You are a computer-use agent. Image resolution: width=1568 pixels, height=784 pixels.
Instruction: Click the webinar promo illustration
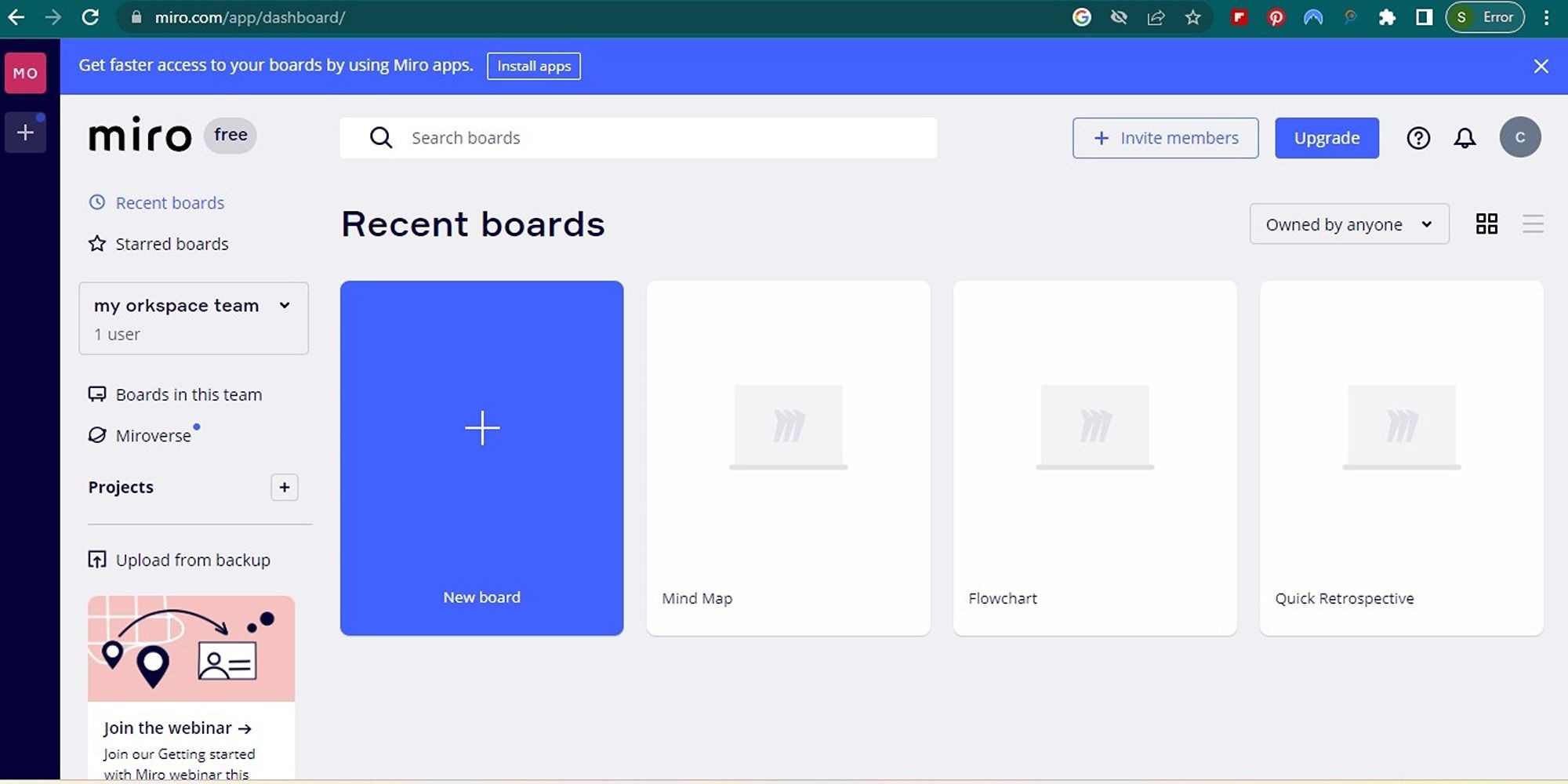(191, 648)
